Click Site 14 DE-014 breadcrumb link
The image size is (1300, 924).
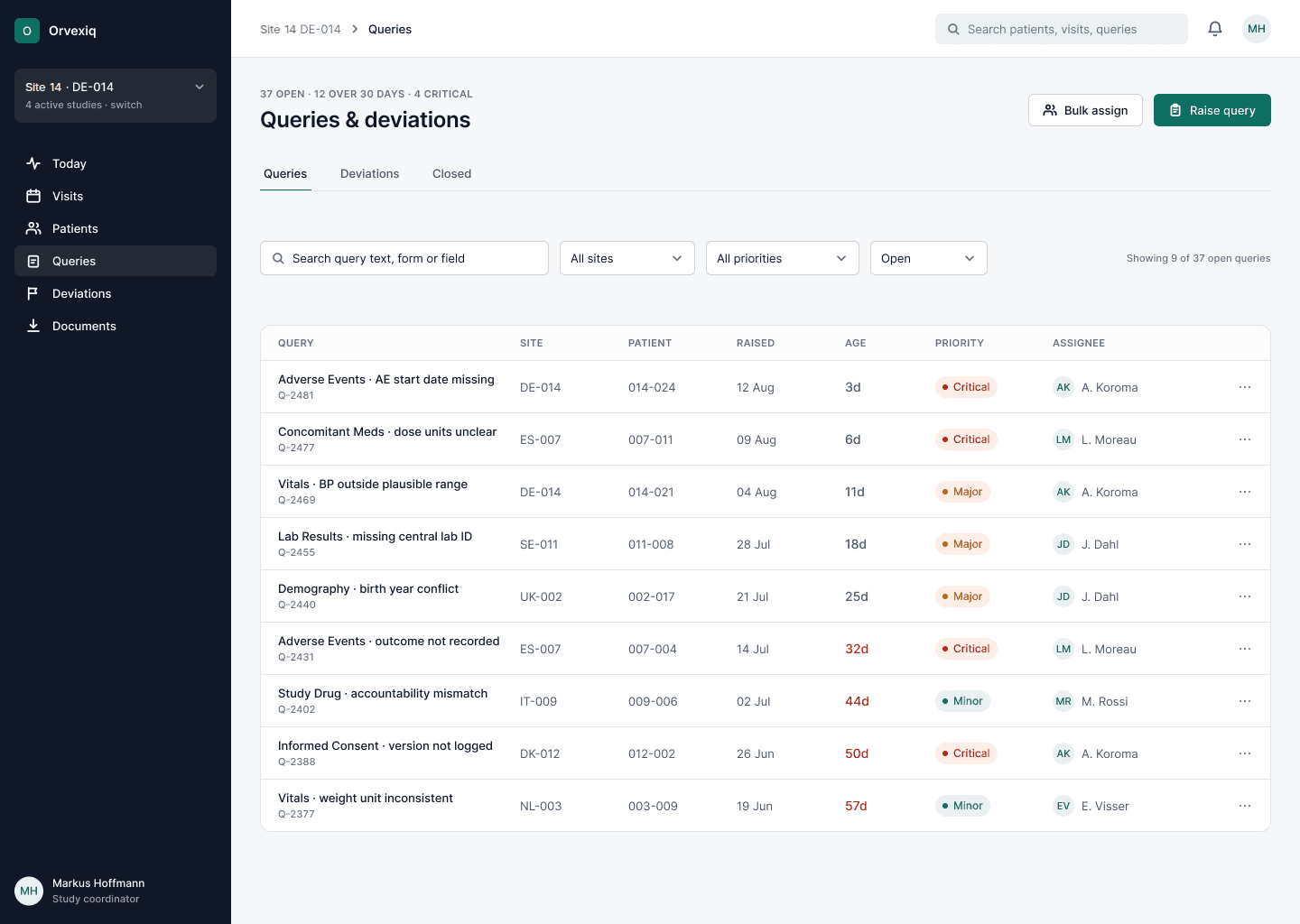coord(301,29)
